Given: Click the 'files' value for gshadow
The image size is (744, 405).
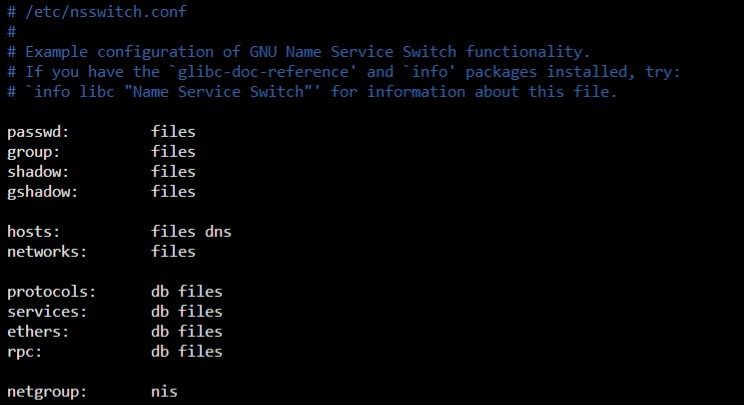Looking at the screenshot, I should coord(173,192).
